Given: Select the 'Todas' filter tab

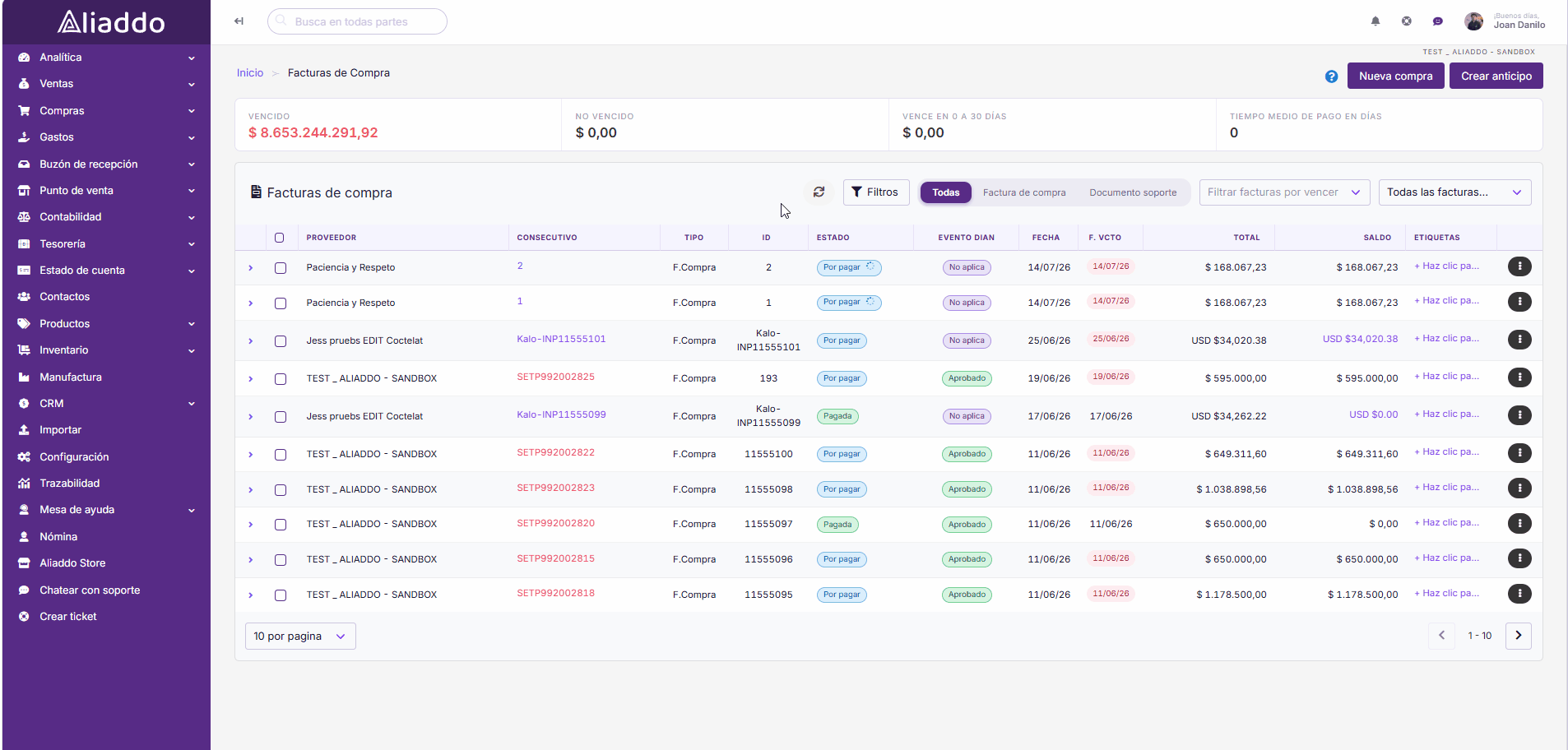Looking at the screenshot, I should tap(946, 192).
